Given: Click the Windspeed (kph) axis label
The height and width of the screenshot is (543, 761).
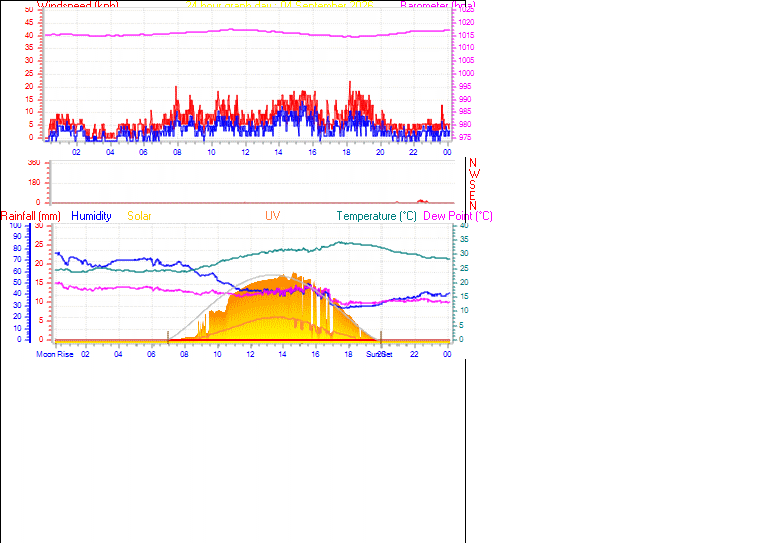Looking at the screenshot, I should coord(78,5).
